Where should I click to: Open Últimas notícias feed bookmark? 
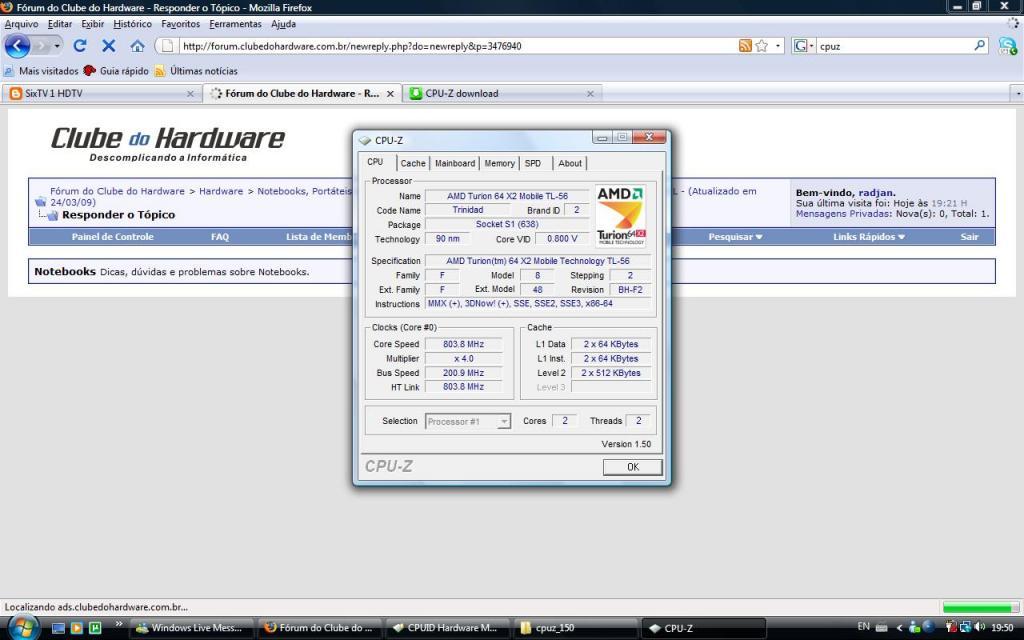pyautogui.click(x=197, y=71)
